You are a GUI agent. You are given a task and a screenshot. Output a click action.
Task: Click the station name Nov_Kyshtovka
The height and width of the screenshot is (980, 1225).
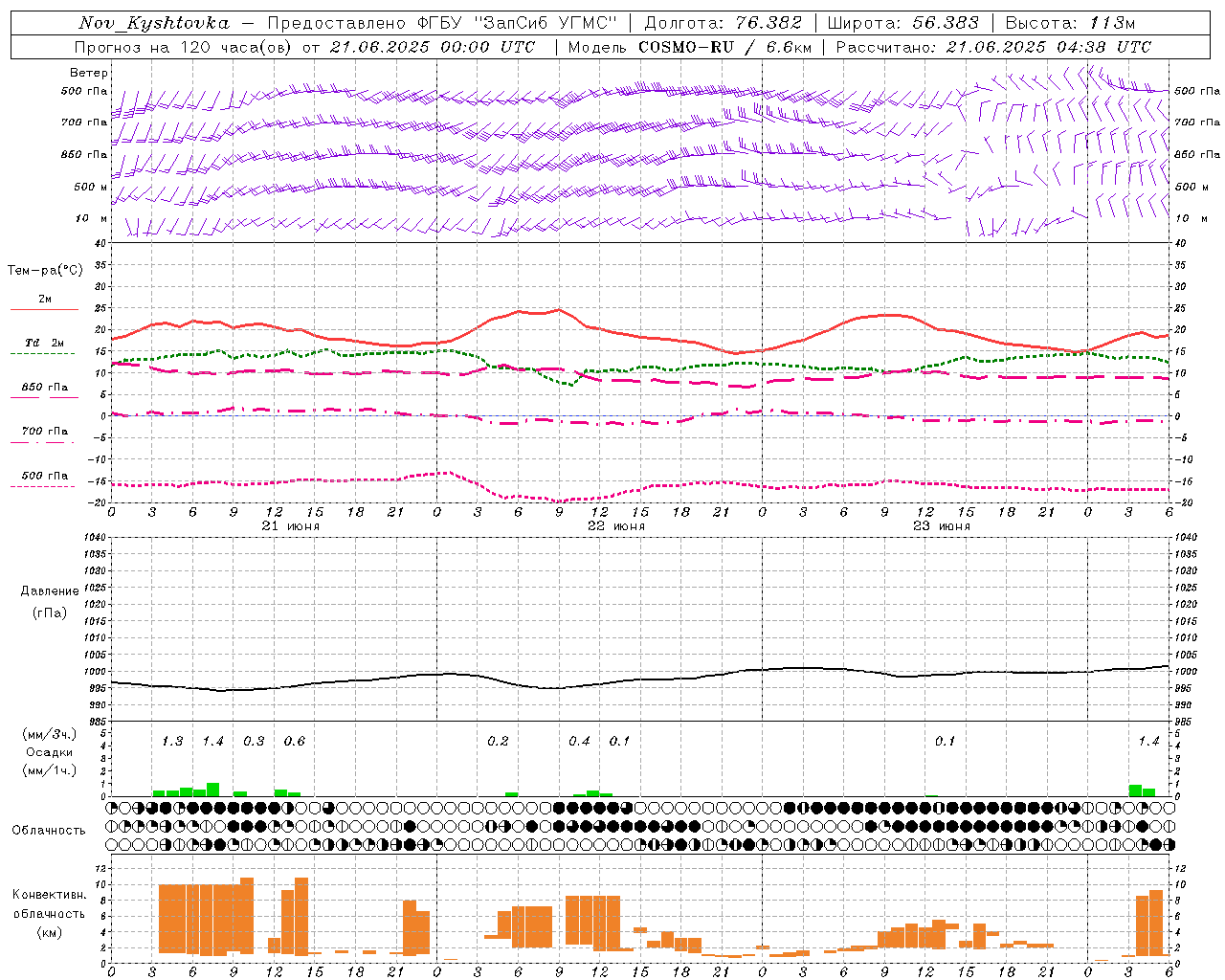point(154,23)
